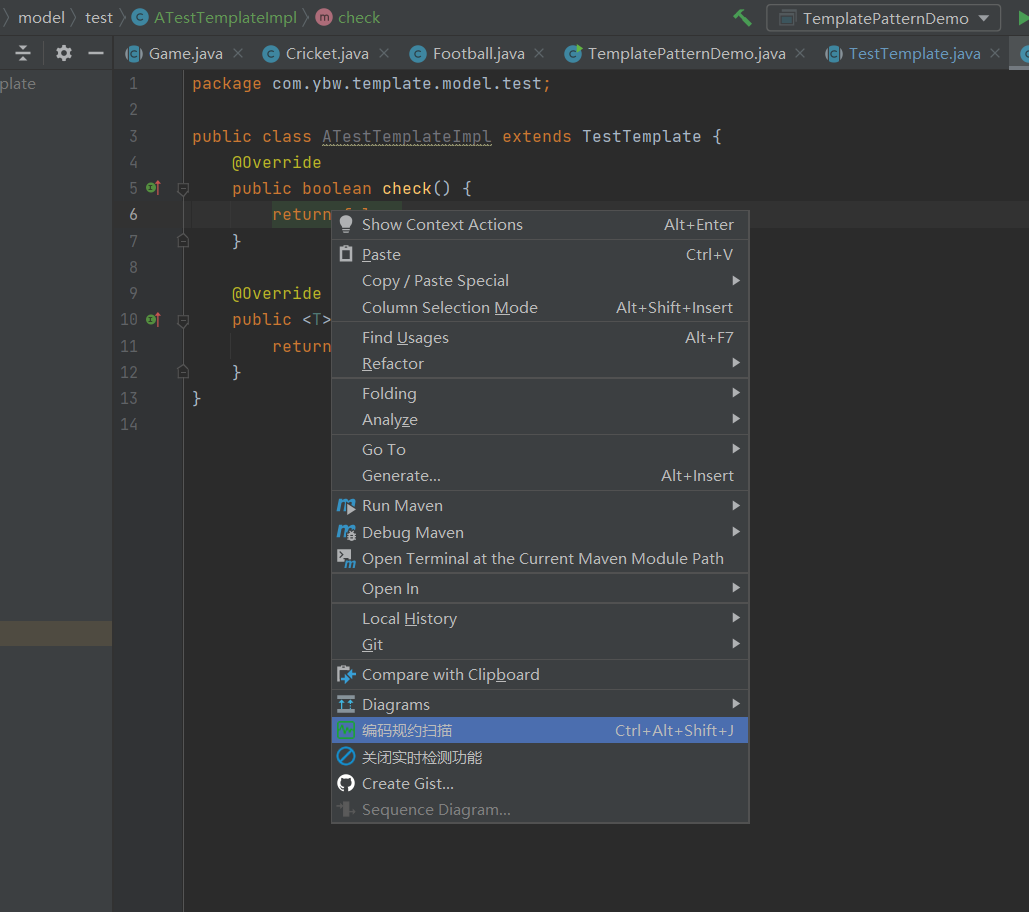Open the Copy / Paste Special submenu
Viewport: 1029px width, 912px height.
tap(540, 281)
